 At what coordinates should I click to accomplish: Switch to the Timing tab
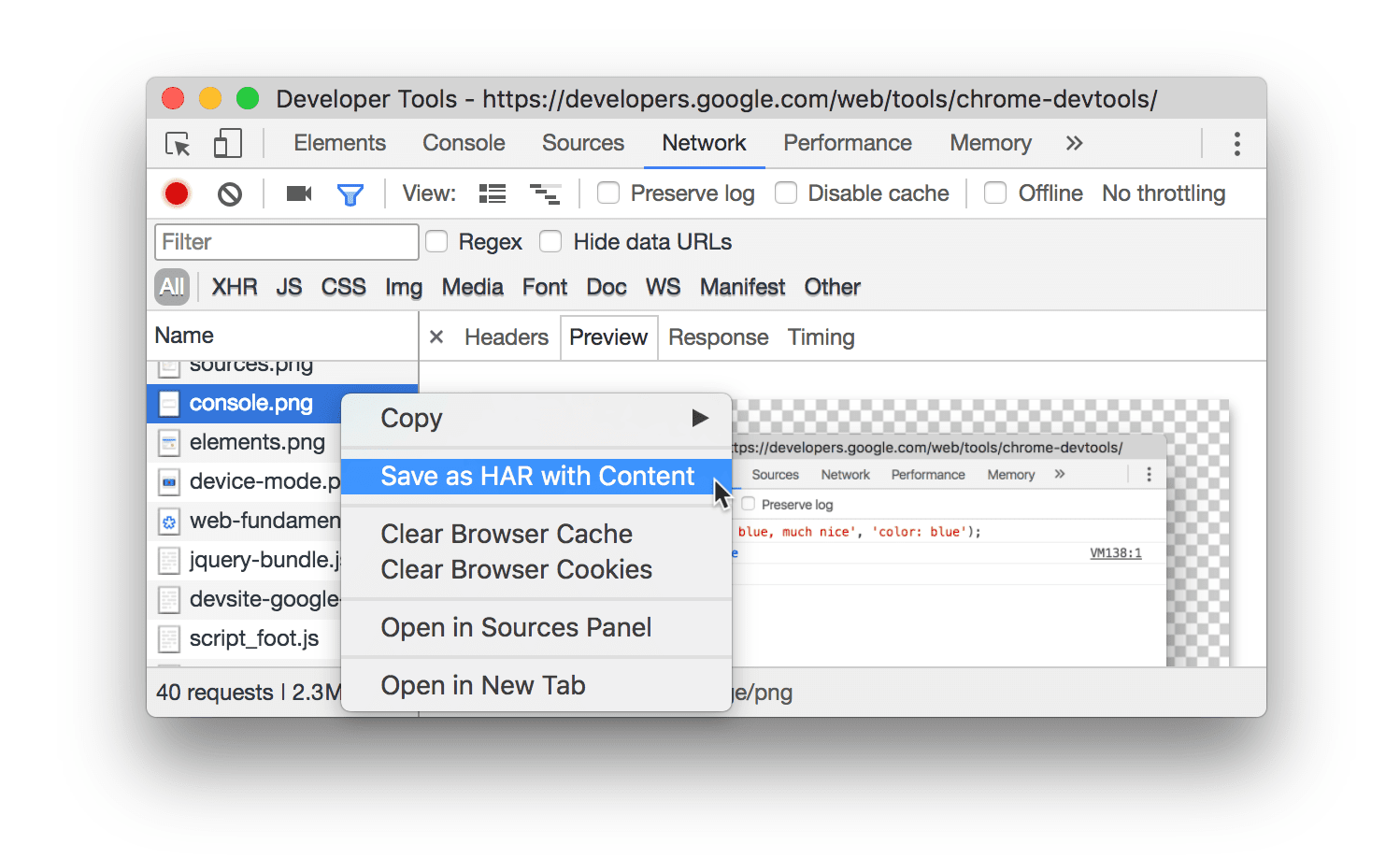(821, 336)
